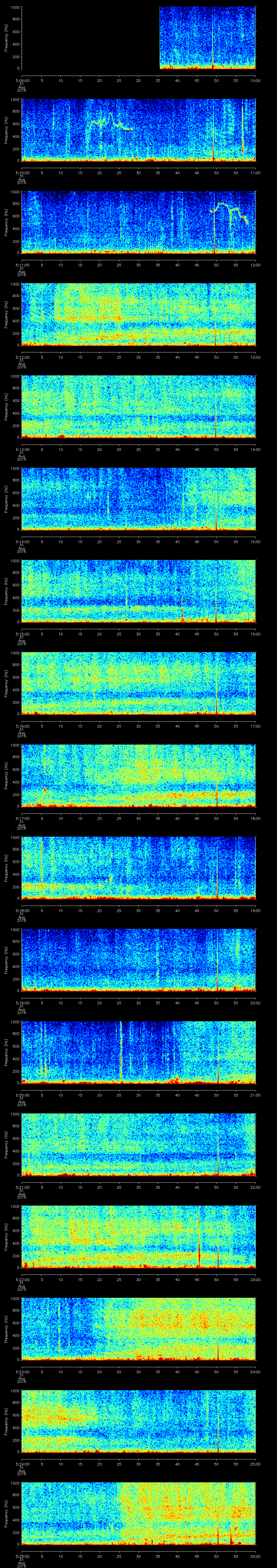Click the 5:13:00 start time label
This screenshot has height=1568, width=277.
click(22, 449)
